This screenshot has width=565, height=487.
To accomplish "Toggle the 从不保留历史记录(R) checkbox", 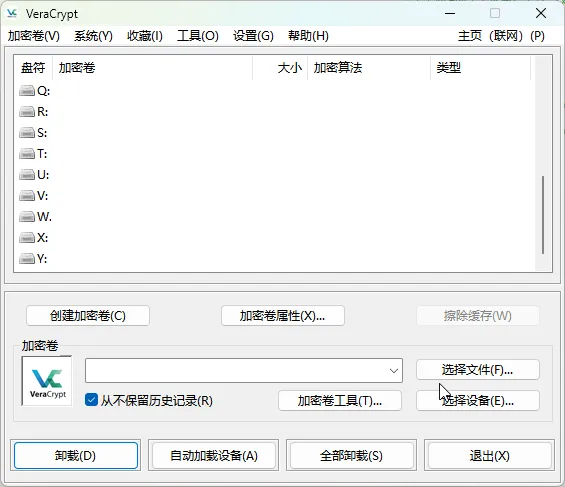I will coord(91,400).
